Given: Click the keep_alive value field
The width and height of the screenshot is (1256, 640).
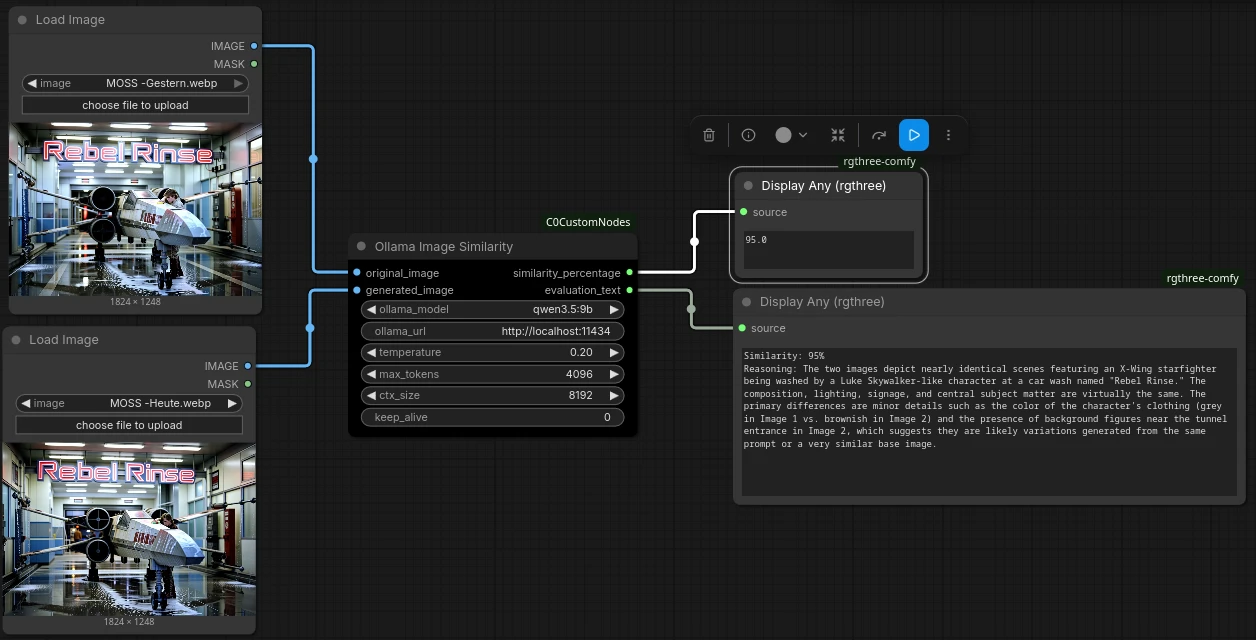Looking at the screenshot, I should 492,418.
